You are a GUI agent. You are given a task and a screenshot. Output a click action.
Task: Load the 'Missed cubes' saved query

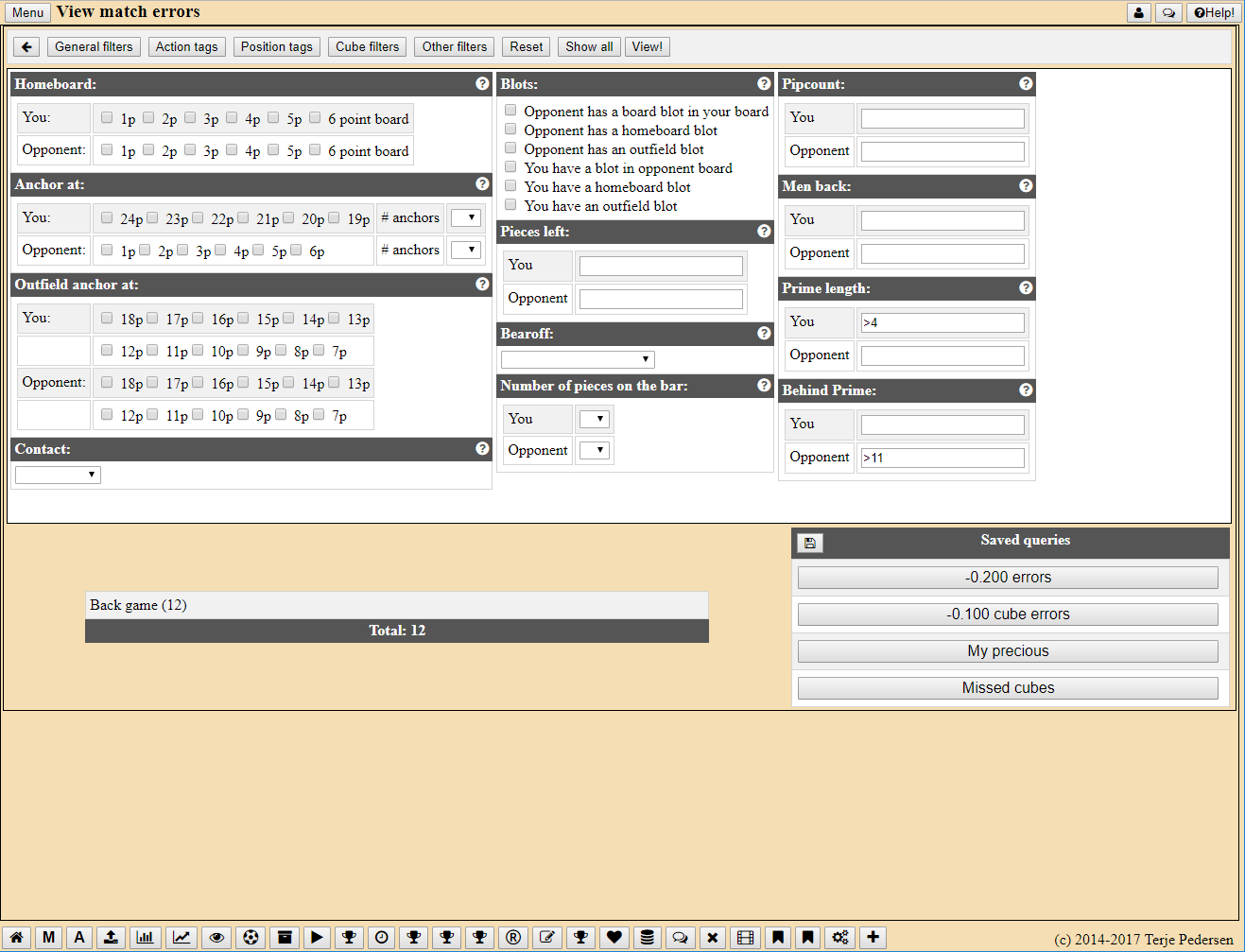click(1008, 688)
